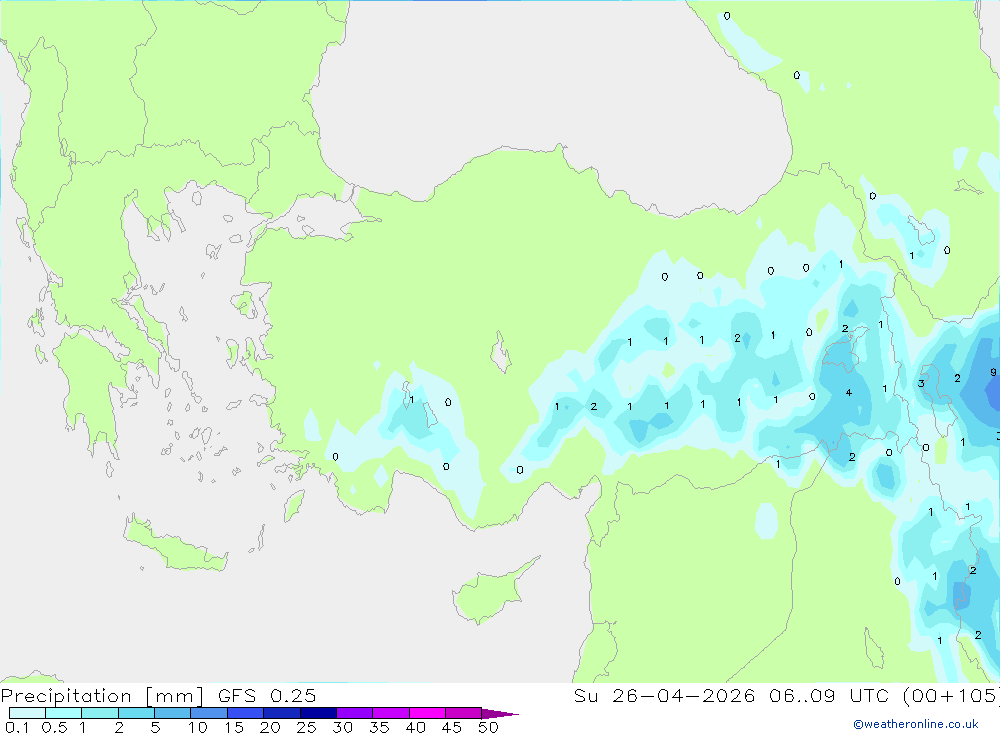Click the legend value label "25"
The width and height of the screenshot is (1000, 733).
click(306, 727)
